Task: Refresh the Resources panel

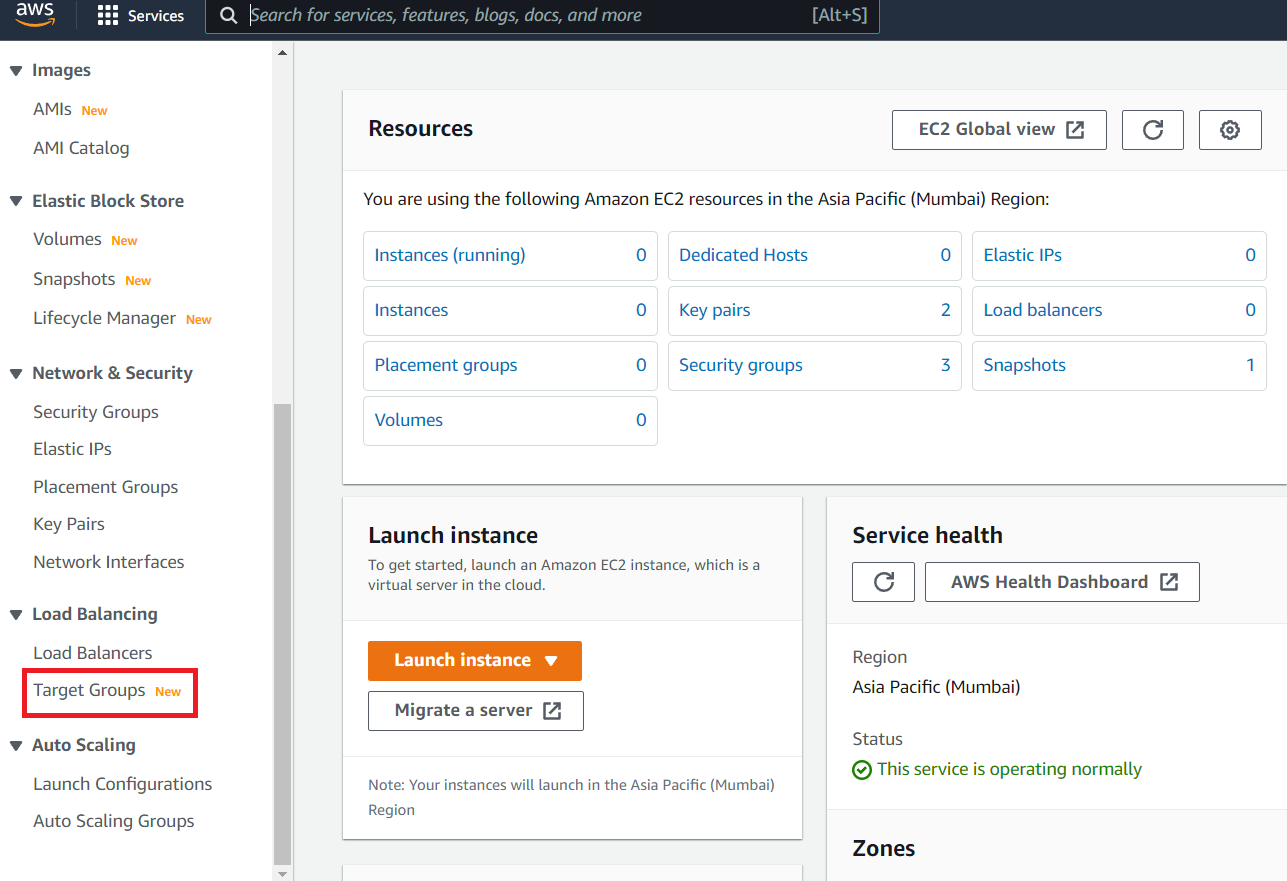Action: pos(1152,129)
